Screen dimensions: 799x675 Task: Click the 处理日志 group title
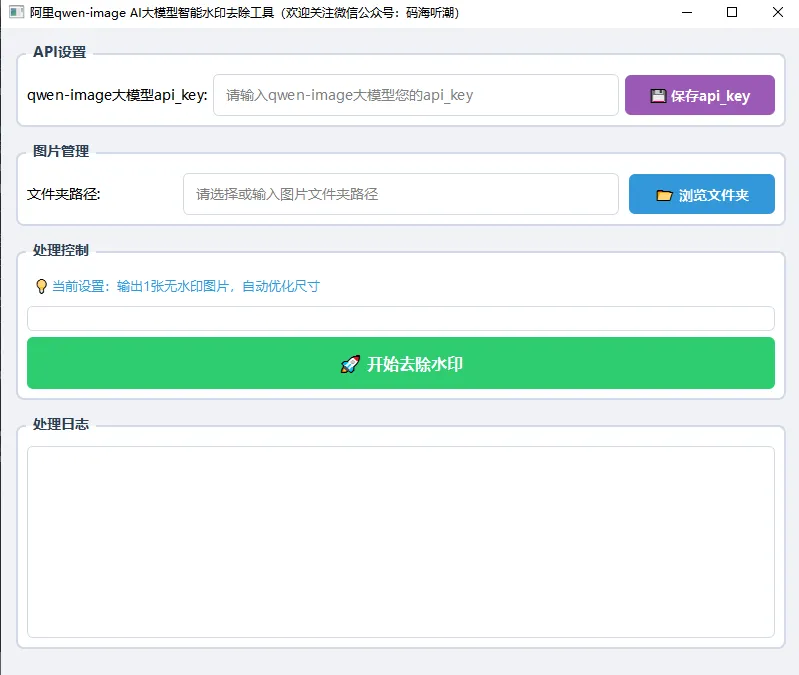coord(61,424)
